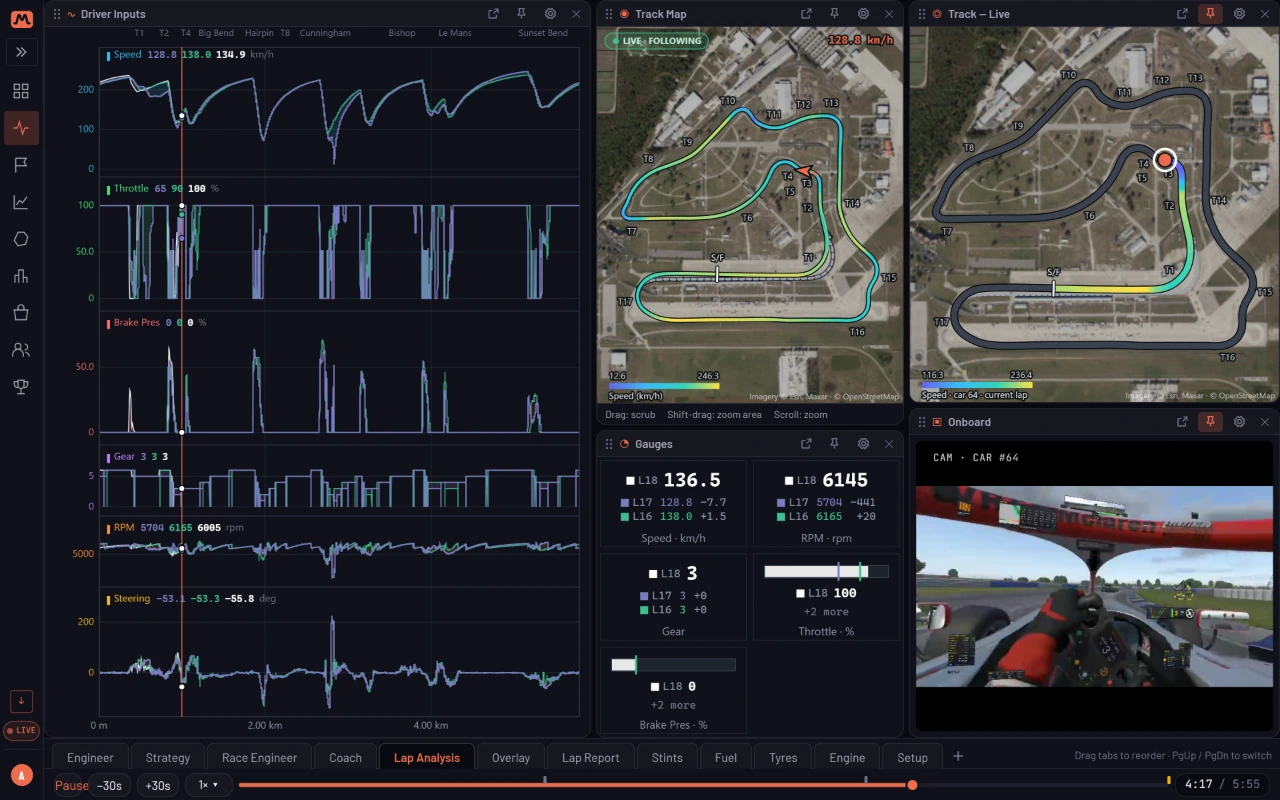Image resolution: width=1280 pixels, height=800 pixels.
Task: Pop out the Track Map panel
Action: point(806,14)
